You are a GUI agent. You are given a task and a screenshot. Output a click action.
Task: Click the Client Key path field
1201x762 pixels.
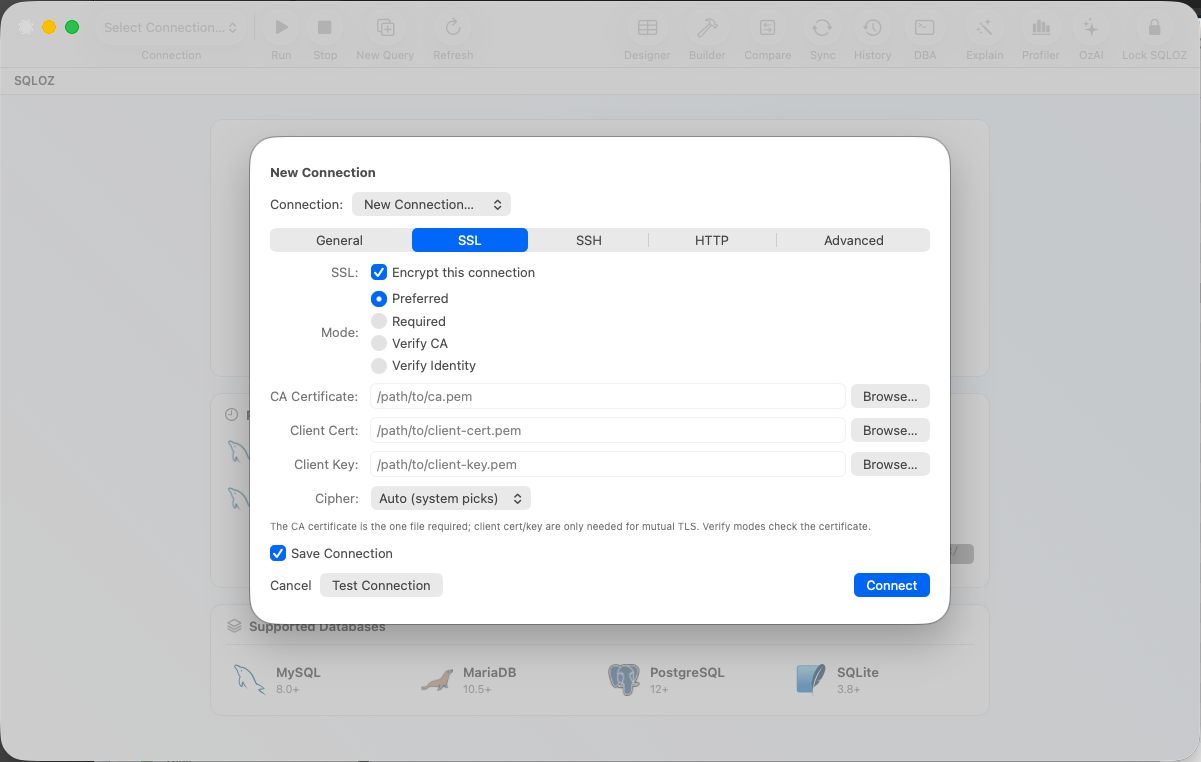[608, 464]
